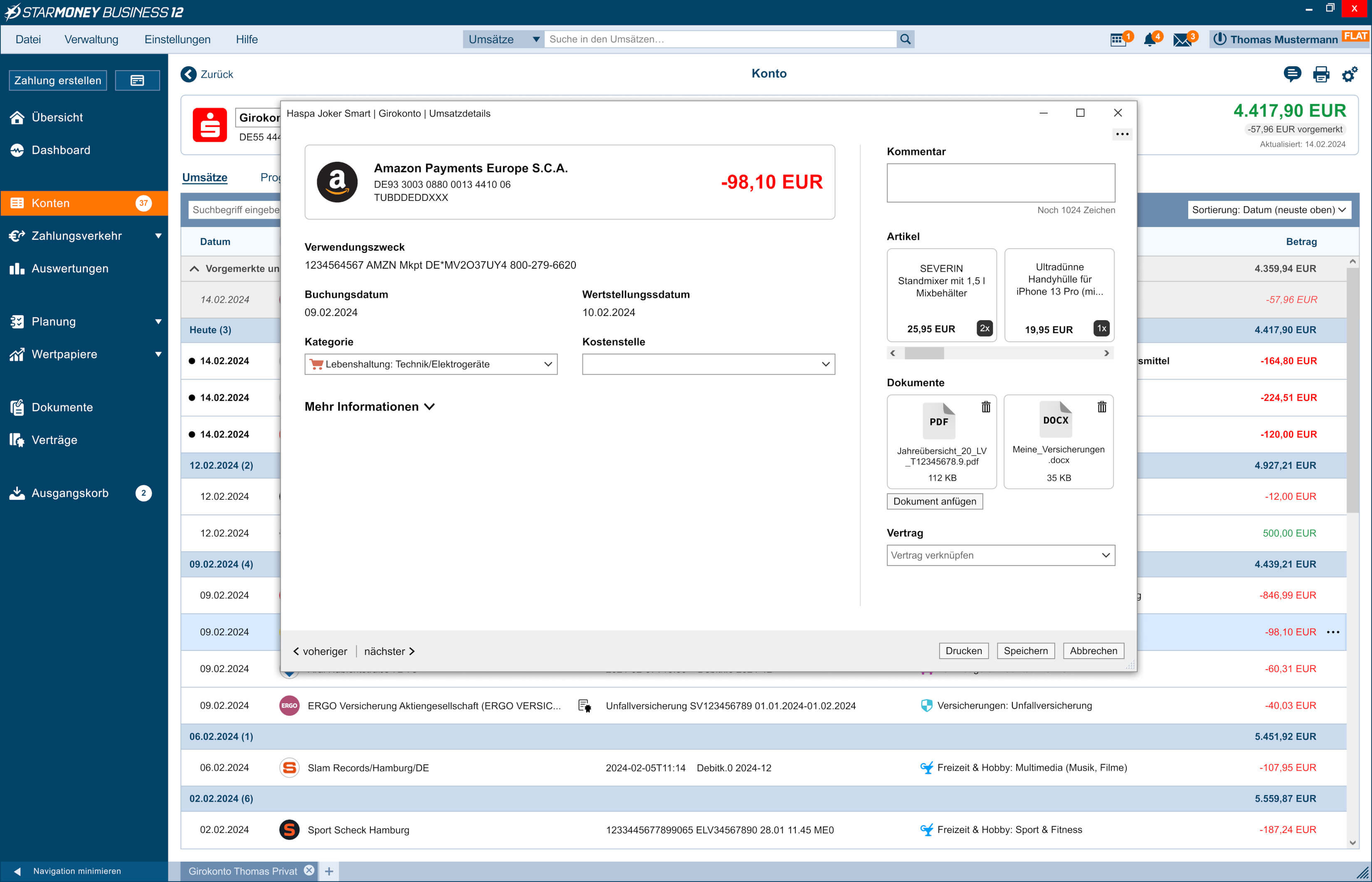Click inside the Kommentar text box
Image resolution: width=1372 pixels, height=882 pixels.
point(1001,183)
